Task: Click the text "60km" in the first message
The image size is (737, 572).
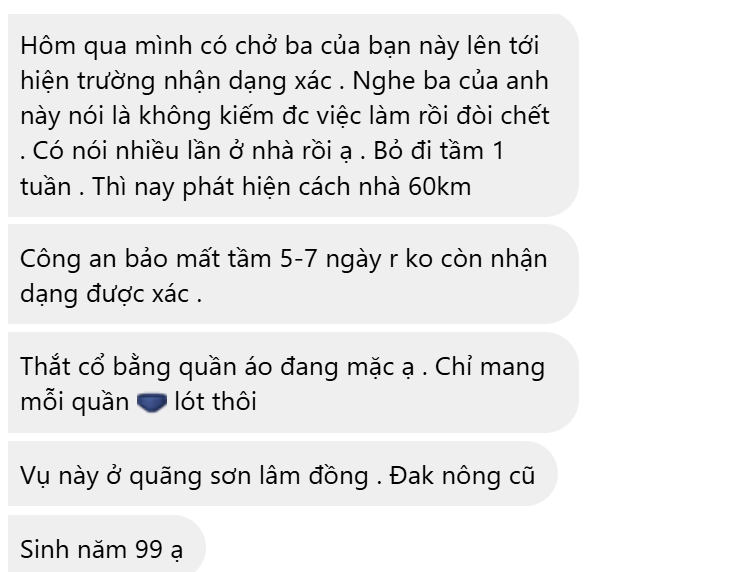Action: pos(439,187)
